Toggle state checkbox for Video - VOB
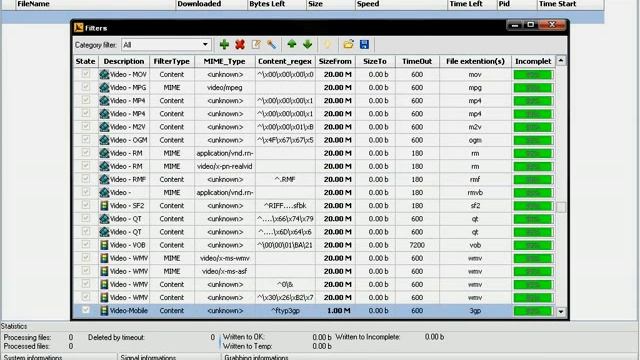This screenshot has height=360, width=640. [x=86, y=244]
